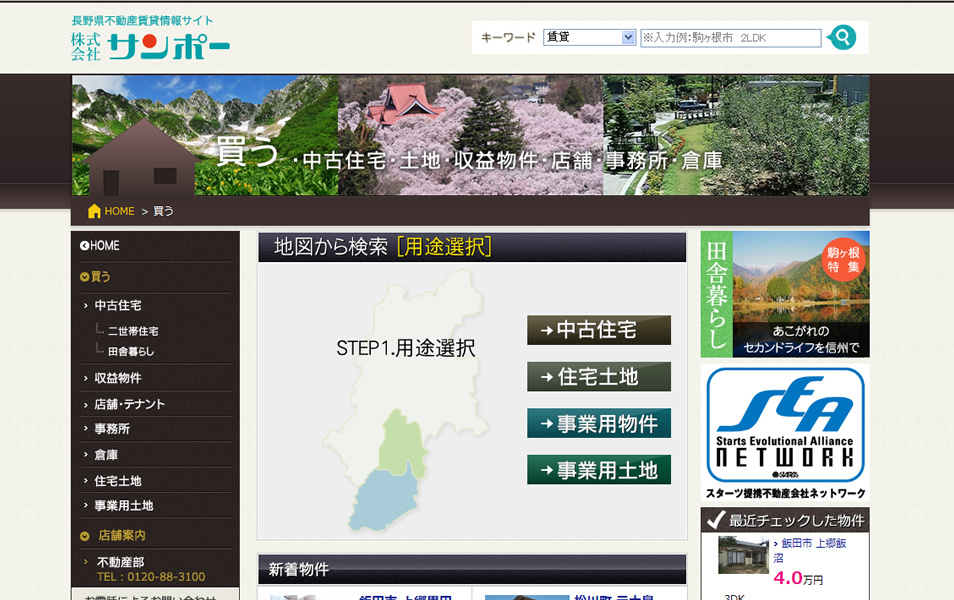Open 事業用土地 sidebar item

(124, 506)
